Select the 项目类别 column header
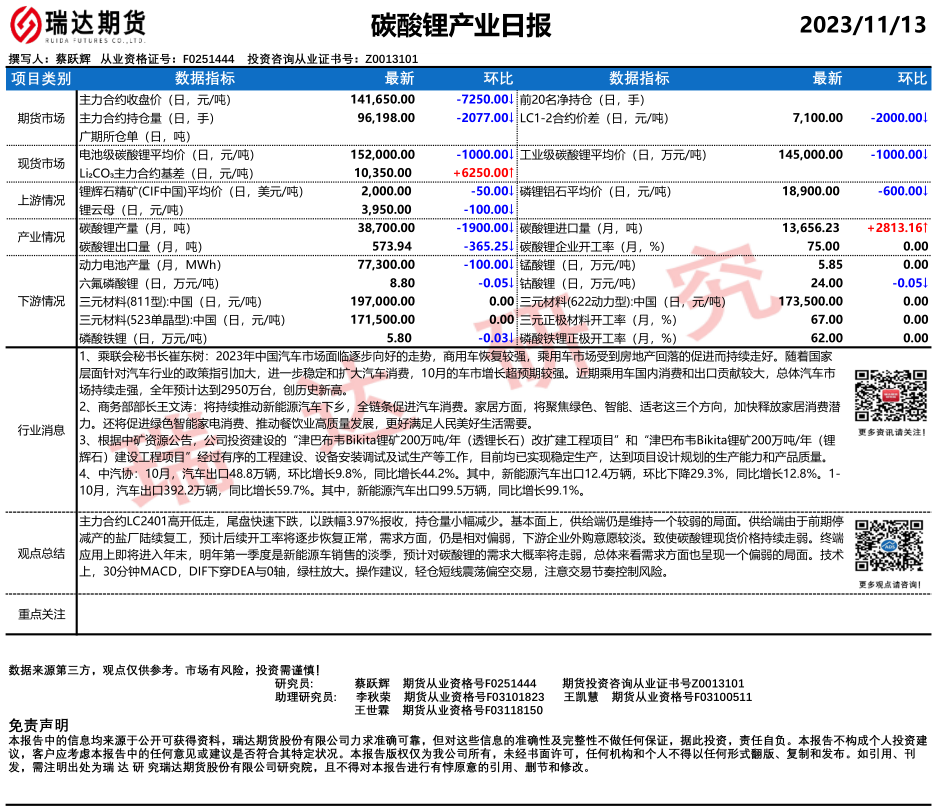 coord(41,79)
